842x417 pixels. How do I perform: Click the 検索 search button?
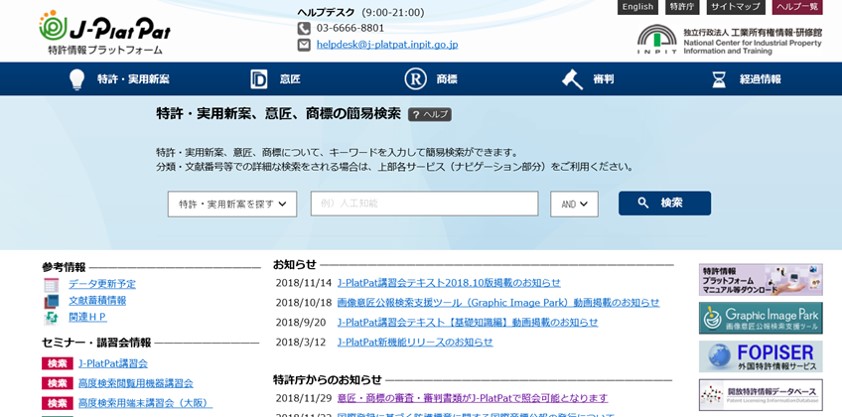[665, 203]
